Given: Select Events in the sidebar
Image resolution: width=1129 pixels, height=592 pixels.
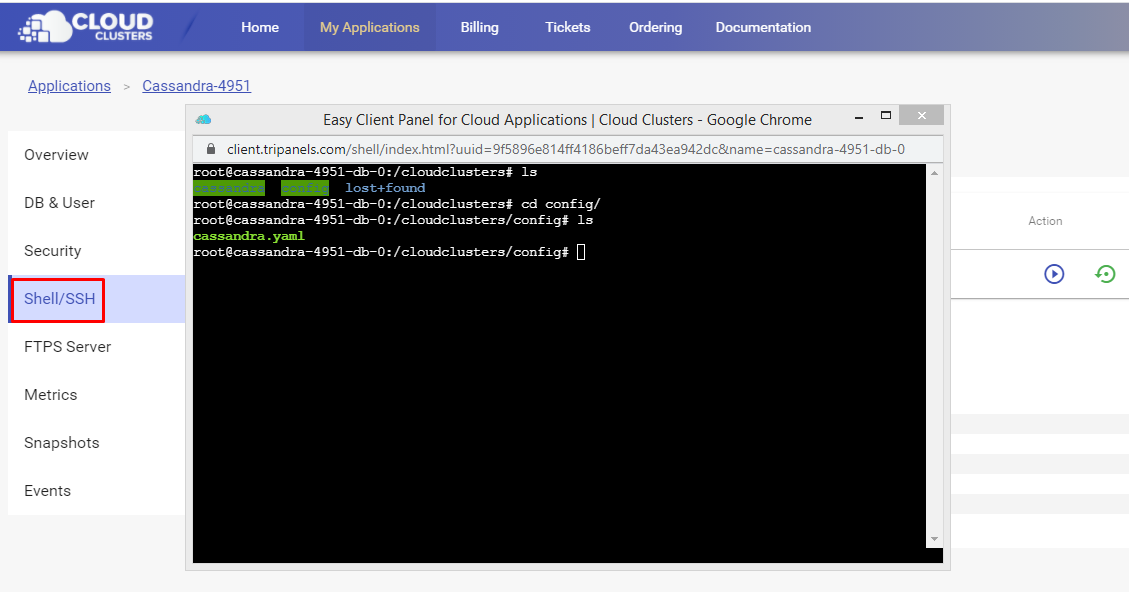Looking at the screenshot, I should 96,490.
